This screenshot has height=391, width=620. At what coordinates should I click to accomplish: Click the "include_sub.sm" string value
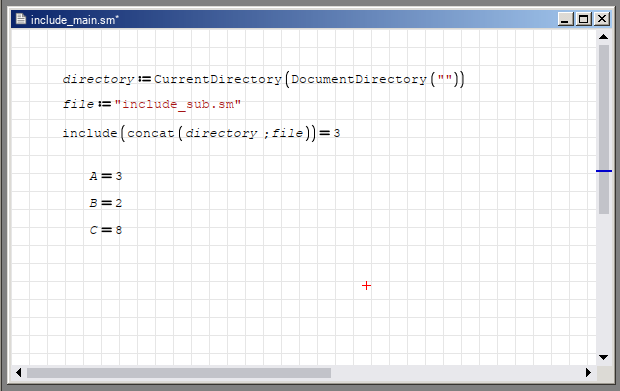point(178,104)
